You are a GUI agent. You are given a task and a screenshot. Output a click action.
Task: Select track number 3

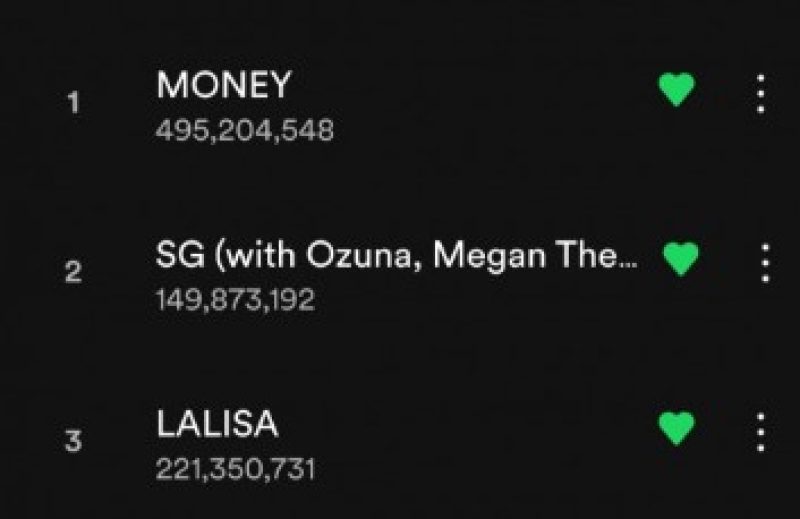(x=73, y=441)
